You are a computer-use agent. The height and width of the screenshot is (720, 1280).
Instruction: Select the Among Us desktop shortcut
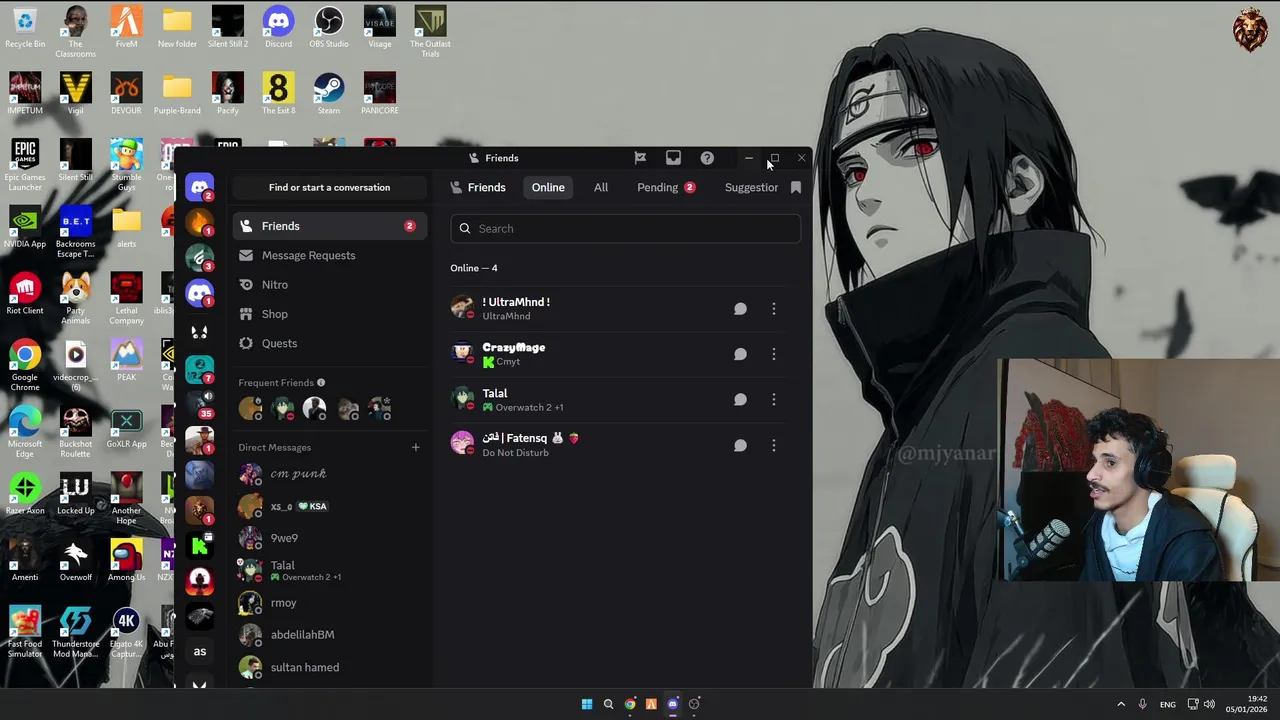click(126, 560)
